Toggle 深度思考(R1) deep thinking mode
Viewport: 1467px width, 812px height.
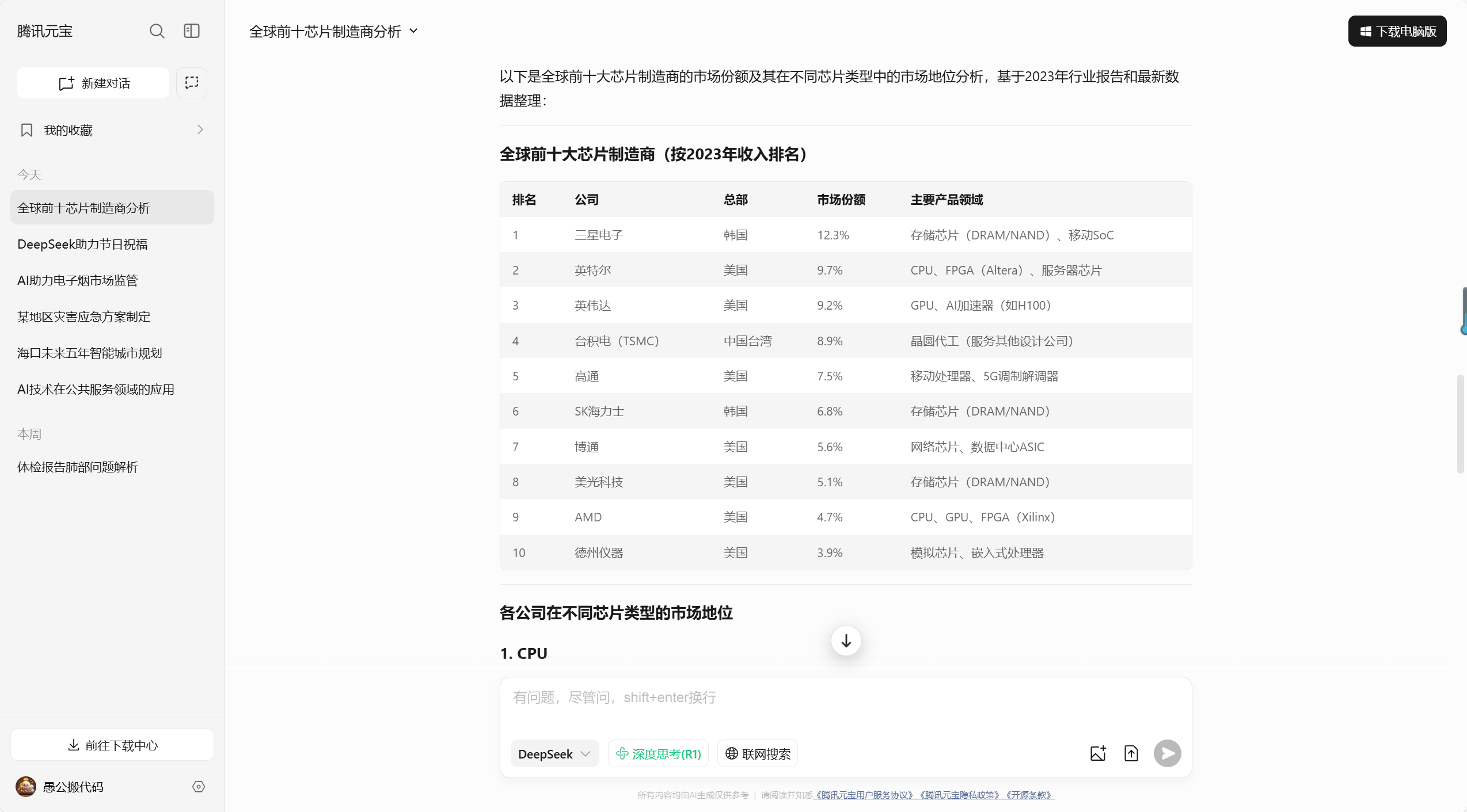(658, 754)
